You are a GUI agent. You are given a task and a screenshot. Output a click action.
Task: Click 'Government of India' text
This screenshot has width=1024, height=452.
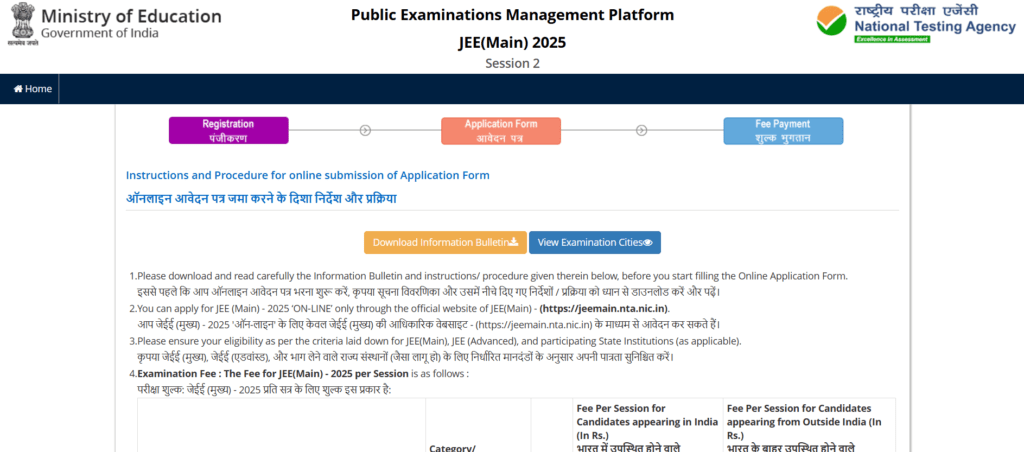[x=99, y=33]
